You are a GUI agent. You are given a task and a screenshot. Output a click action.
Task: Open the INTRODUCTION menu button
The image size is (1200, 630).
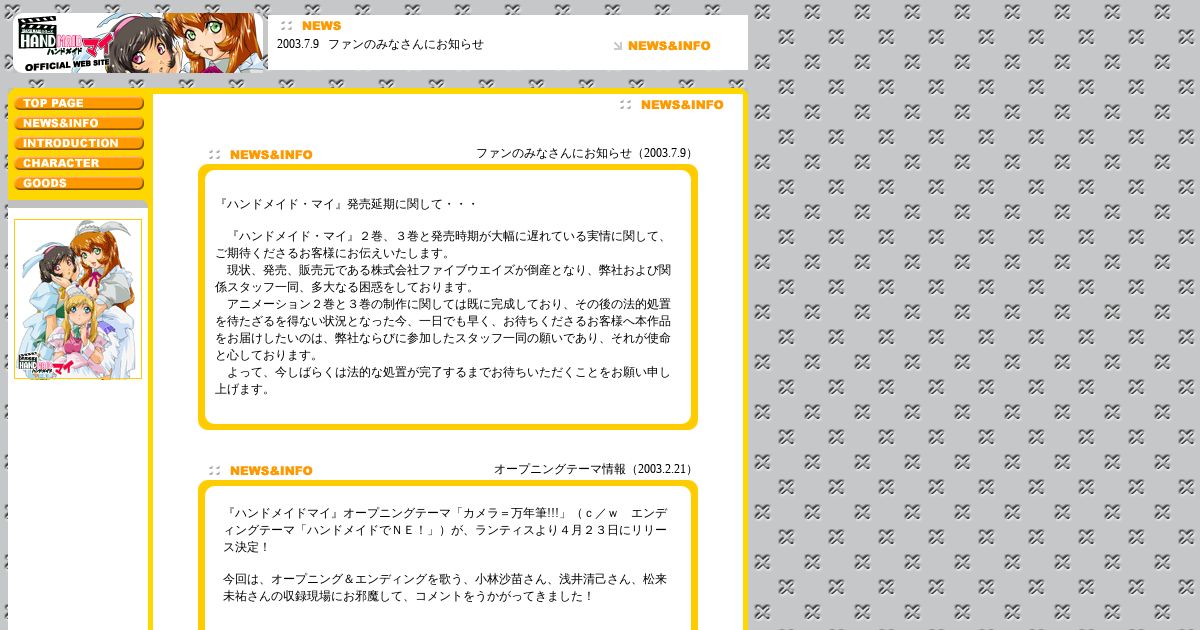point(79,143)
